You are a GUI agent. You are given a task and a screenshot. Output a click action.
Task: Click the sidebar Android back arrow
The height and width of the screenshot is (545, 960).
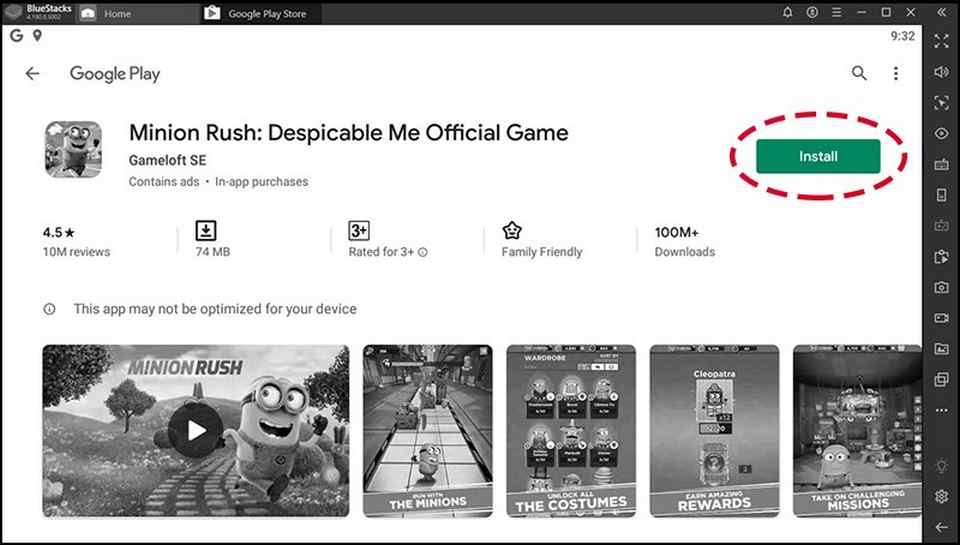coord(942,527)
